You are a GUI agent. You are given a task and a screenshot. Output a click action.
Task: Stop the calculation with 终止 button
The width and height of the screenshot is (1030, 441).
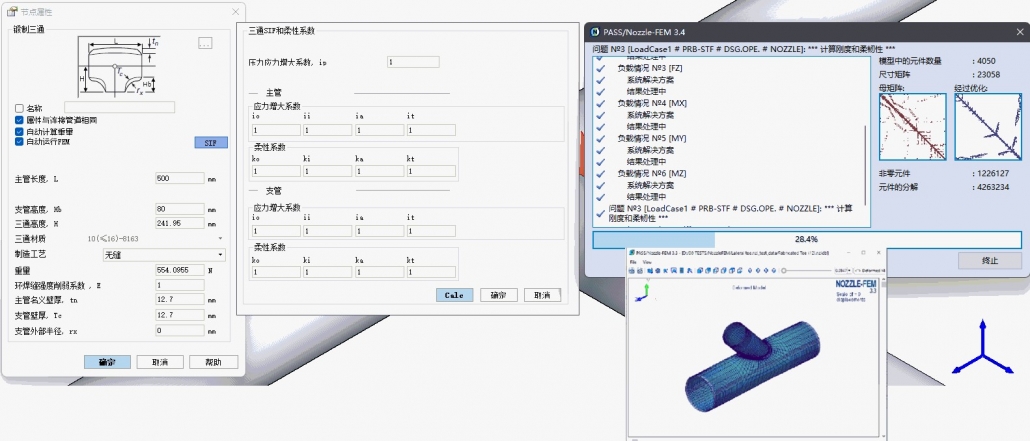point(989,261)
